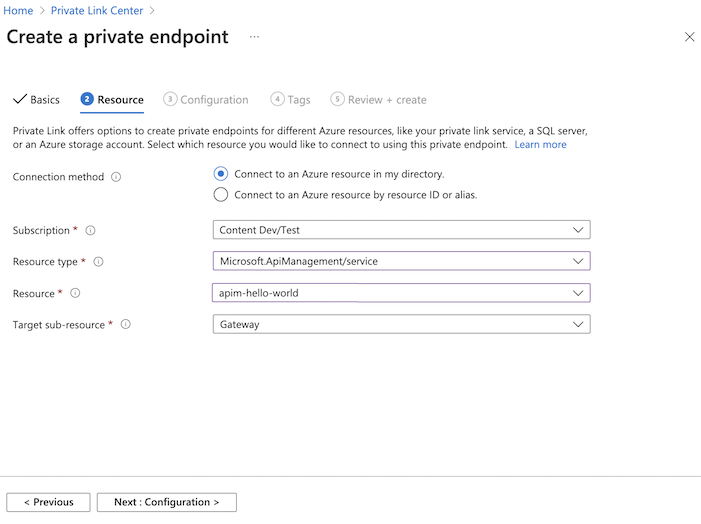This screenshot has height=524, width=701.
Task: Click the Basics step checkmark tab
Action: point(37,100)
